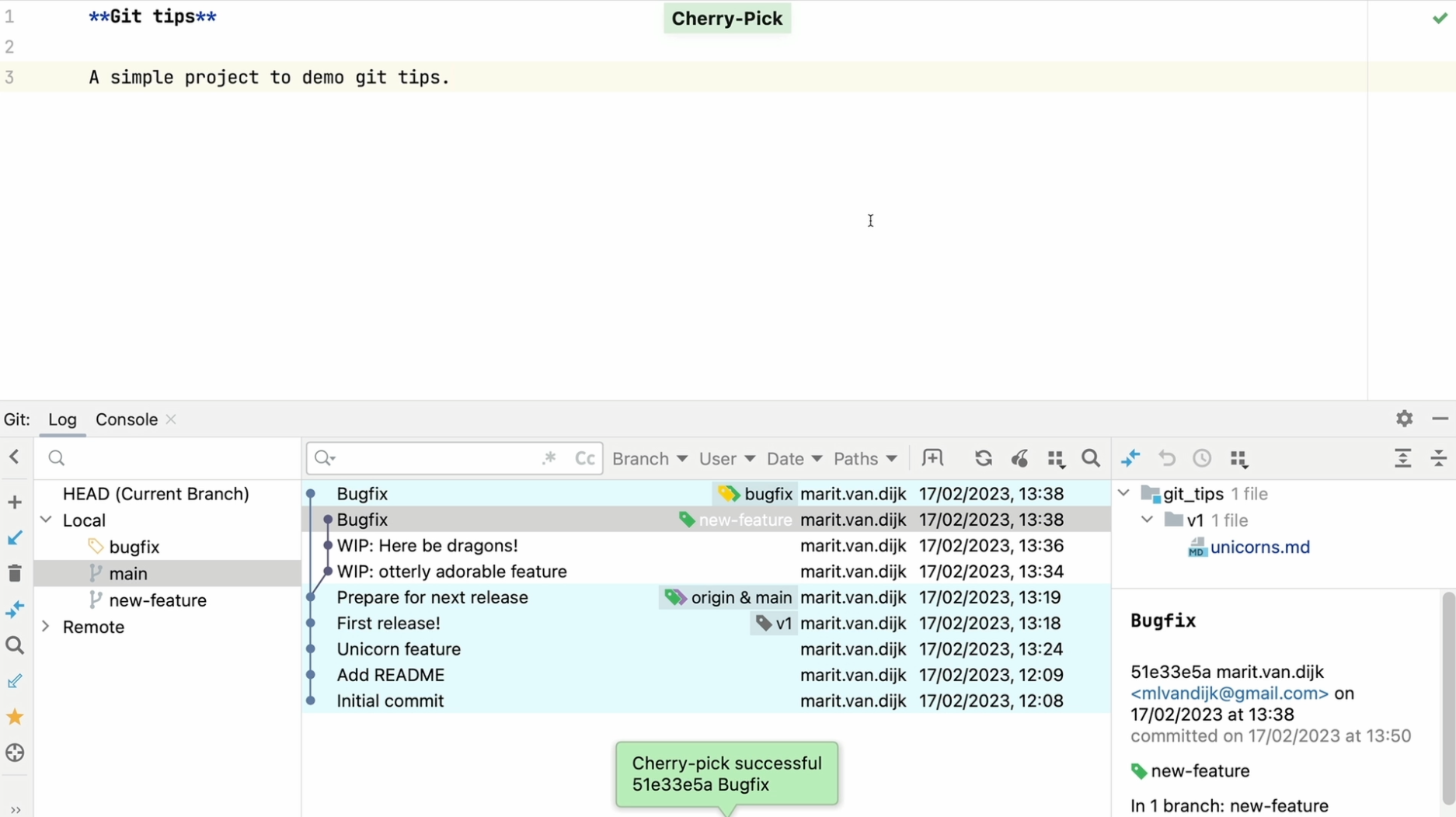Expand the Remote branches section
Screen dimensions: 1456x817
coord(47,626)
